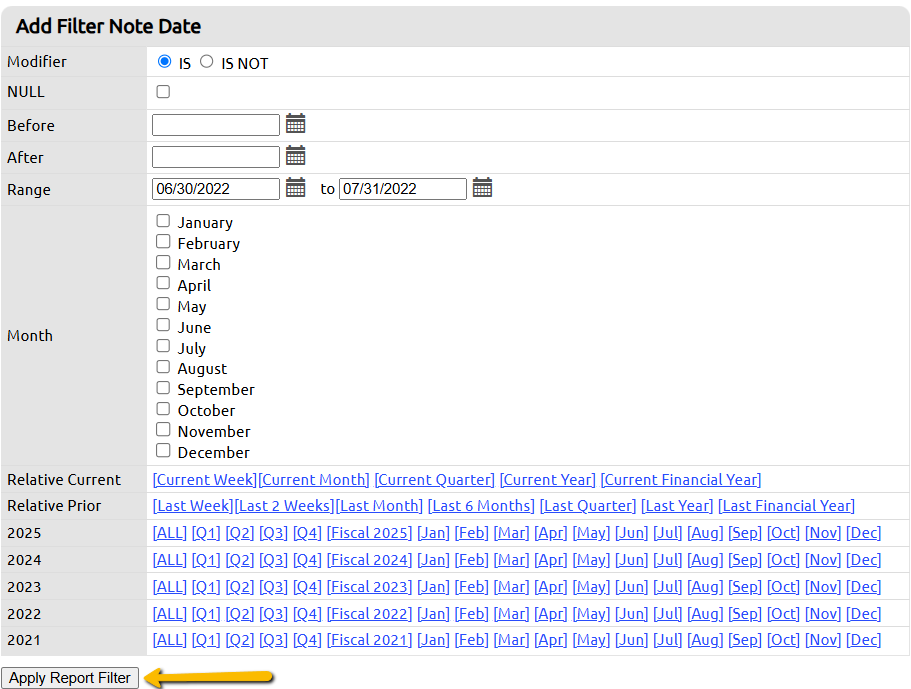
Task: Click Sep in the 2021 row
Action: pos(745,640)
